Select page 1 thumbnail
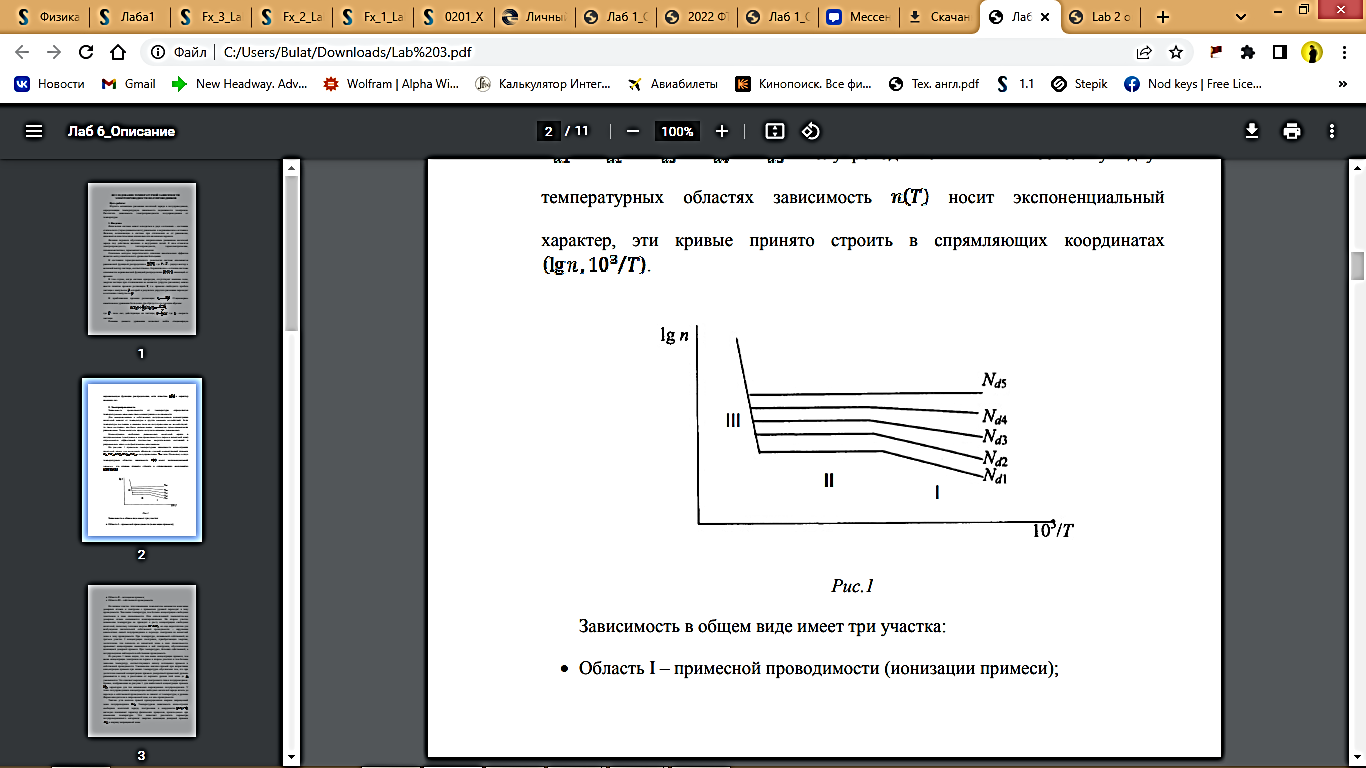Viewport: 1366px width, 768px height. point(141,260)
